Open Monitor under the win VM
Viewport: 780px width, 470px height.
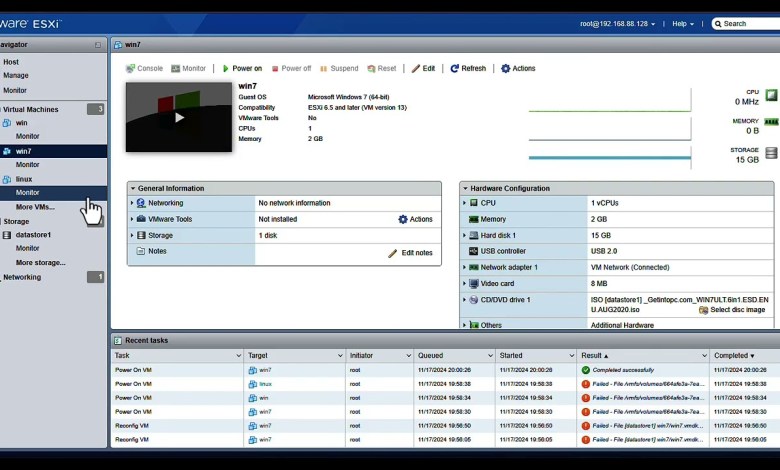27,136
